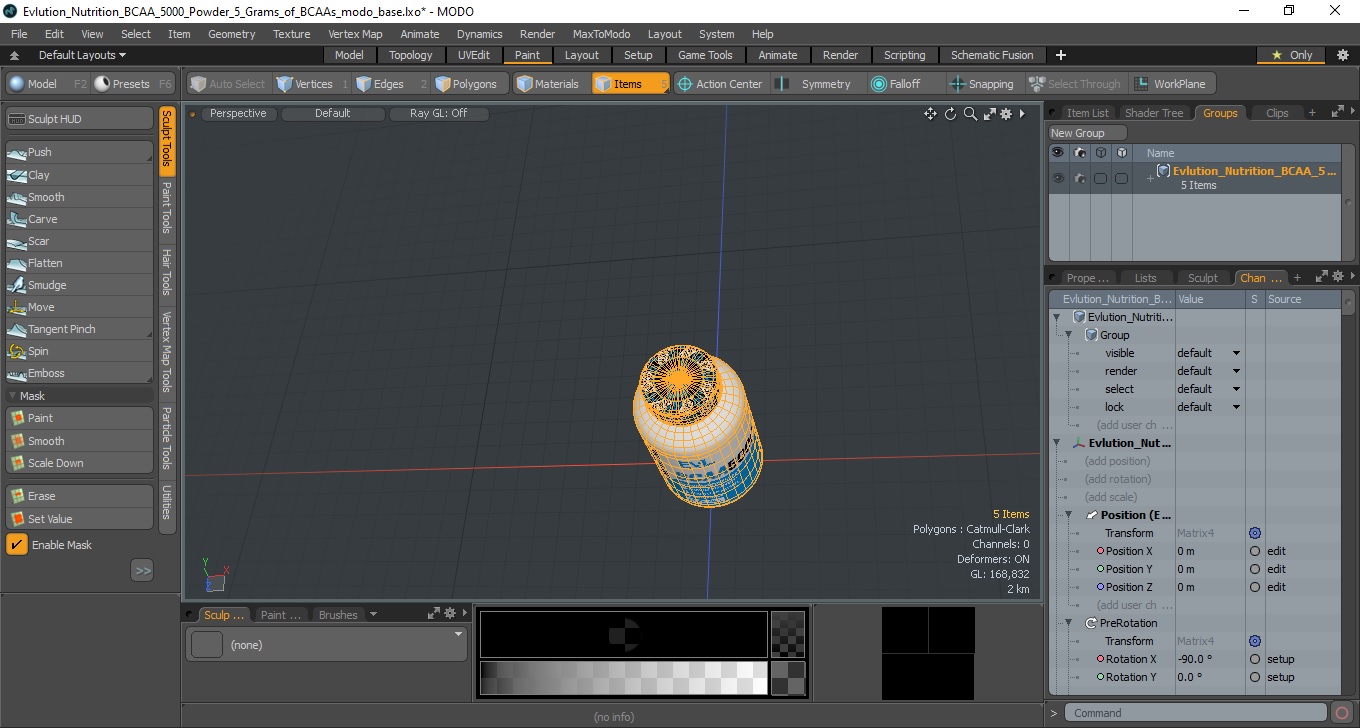Toggle visibility eye for Evlution_Nutrition group
Image resolution: width=1360 pixels, height=728 pixels.
tap(1057, 178)
